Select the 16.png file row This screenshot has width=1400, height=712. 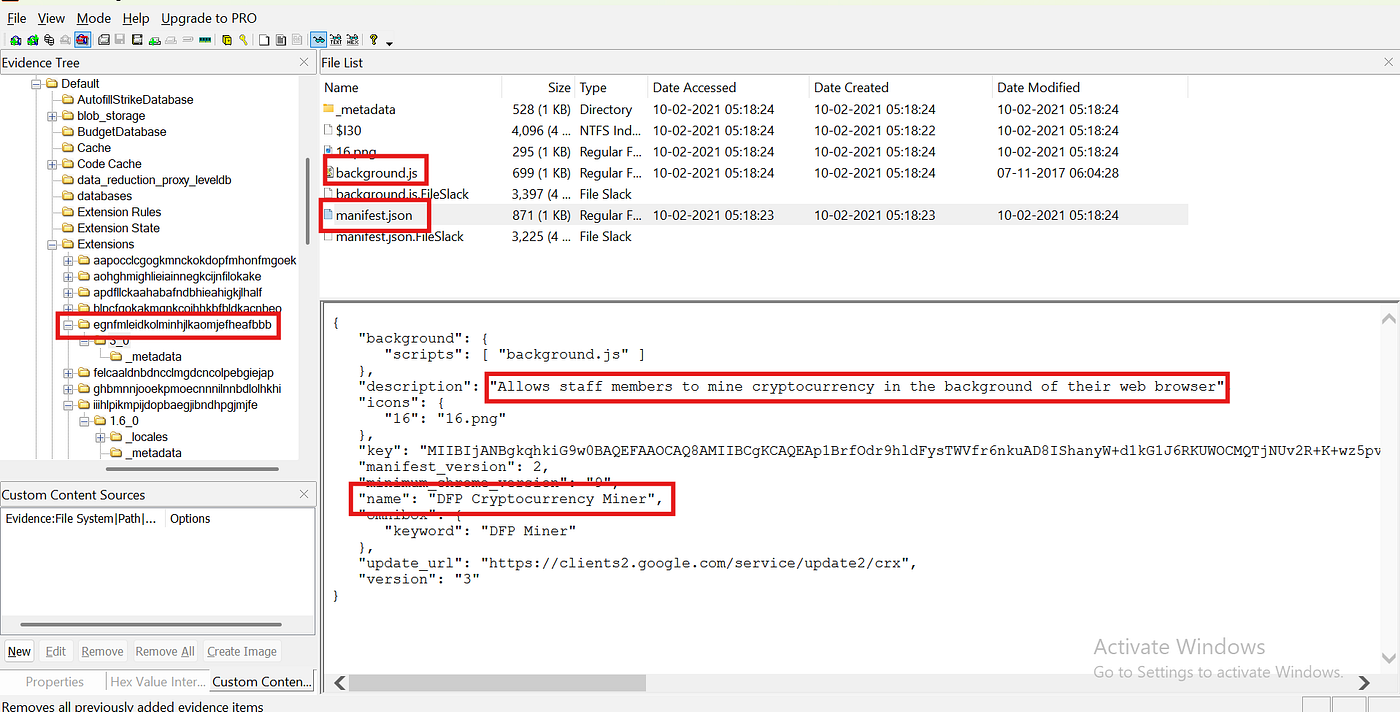click(x=755, y=152)
